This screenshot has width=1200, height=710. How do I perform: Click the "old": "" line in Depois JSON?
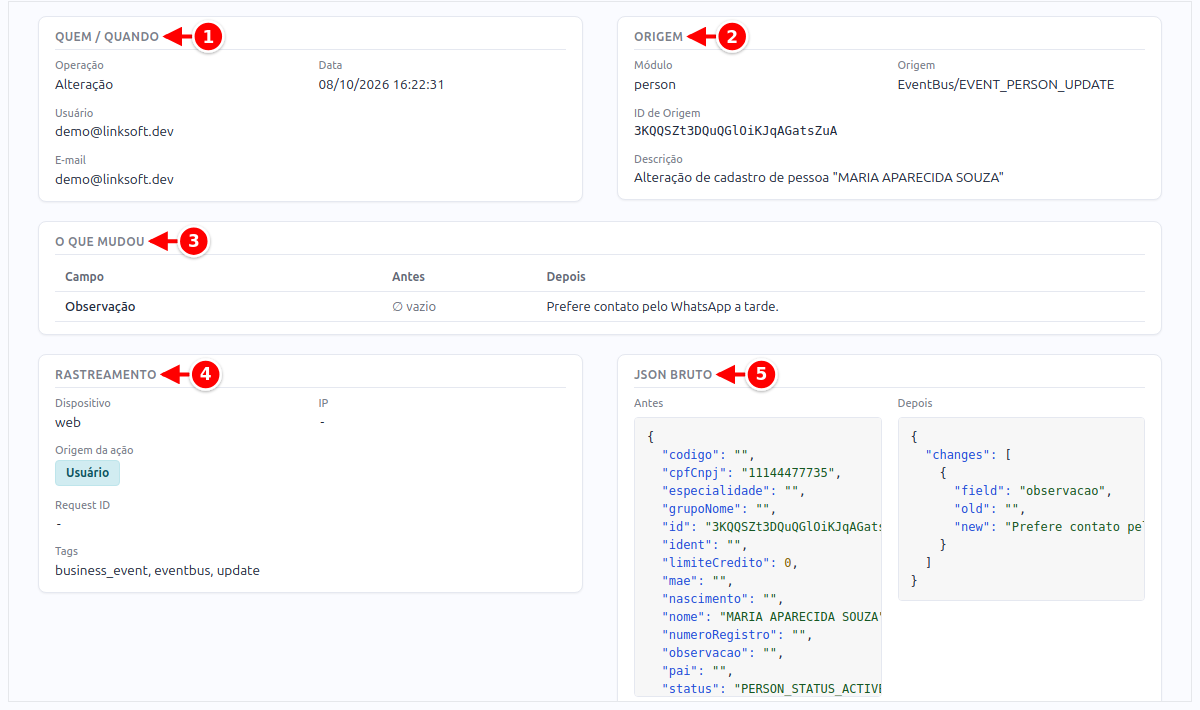990,509
